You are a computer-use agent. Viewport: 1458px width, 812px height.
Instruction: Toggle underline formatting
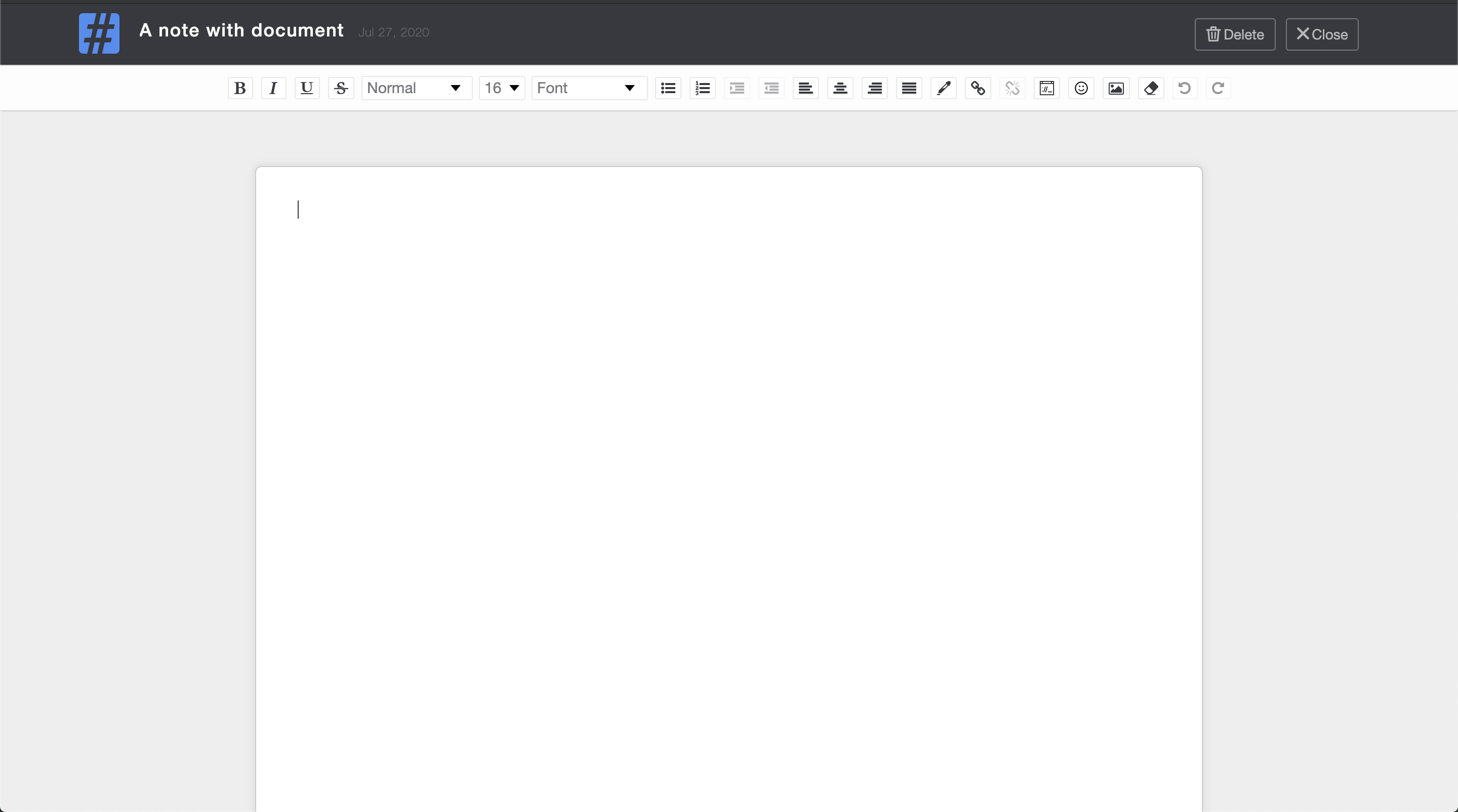(307, 88)
